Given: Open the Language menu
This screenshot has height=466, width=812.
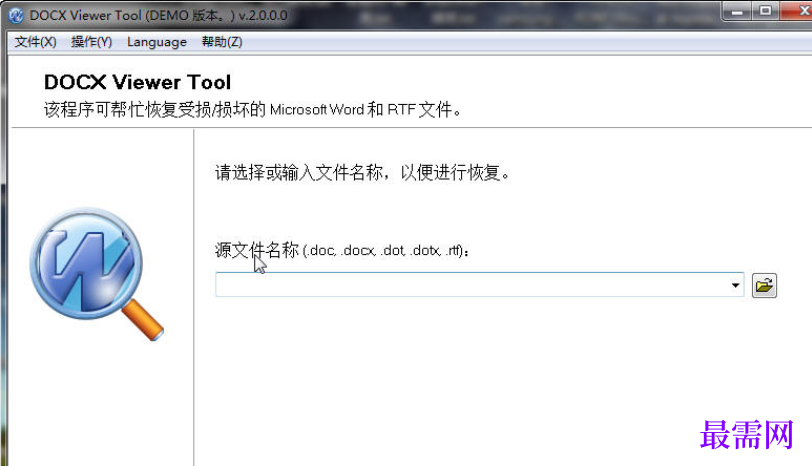Looking at the screenshot, I should 157,42.
